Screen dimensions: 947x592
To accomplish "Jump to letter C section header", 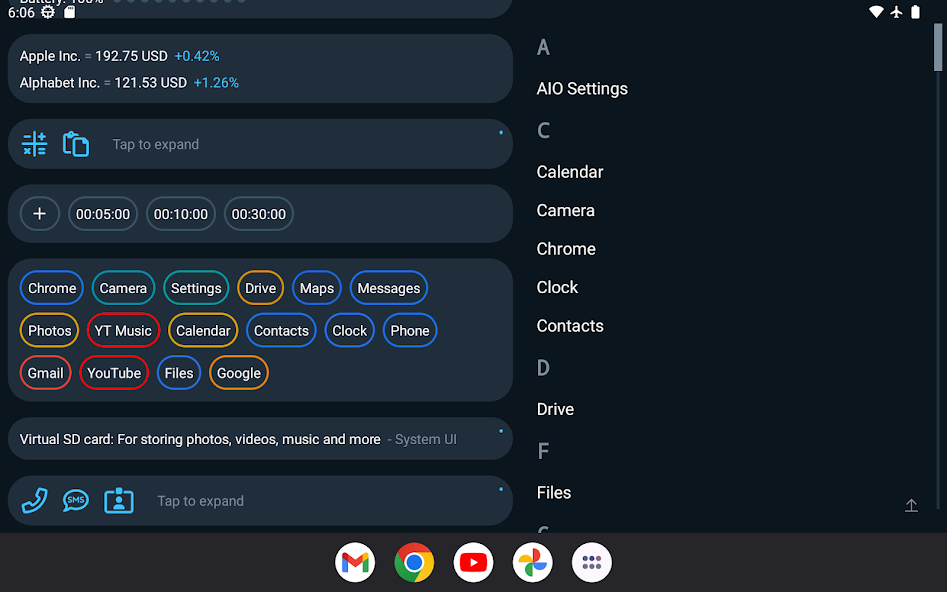I will [x=543, y=130].
